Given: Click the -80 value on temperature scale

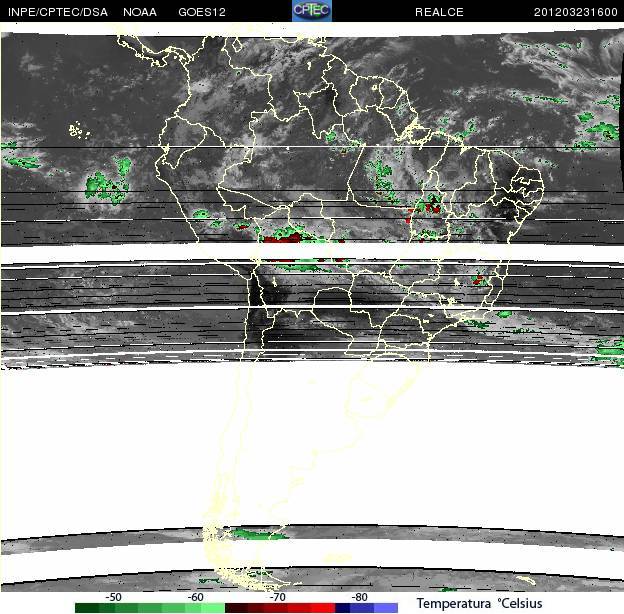Looking at the screenshot, I should [359, 597].
